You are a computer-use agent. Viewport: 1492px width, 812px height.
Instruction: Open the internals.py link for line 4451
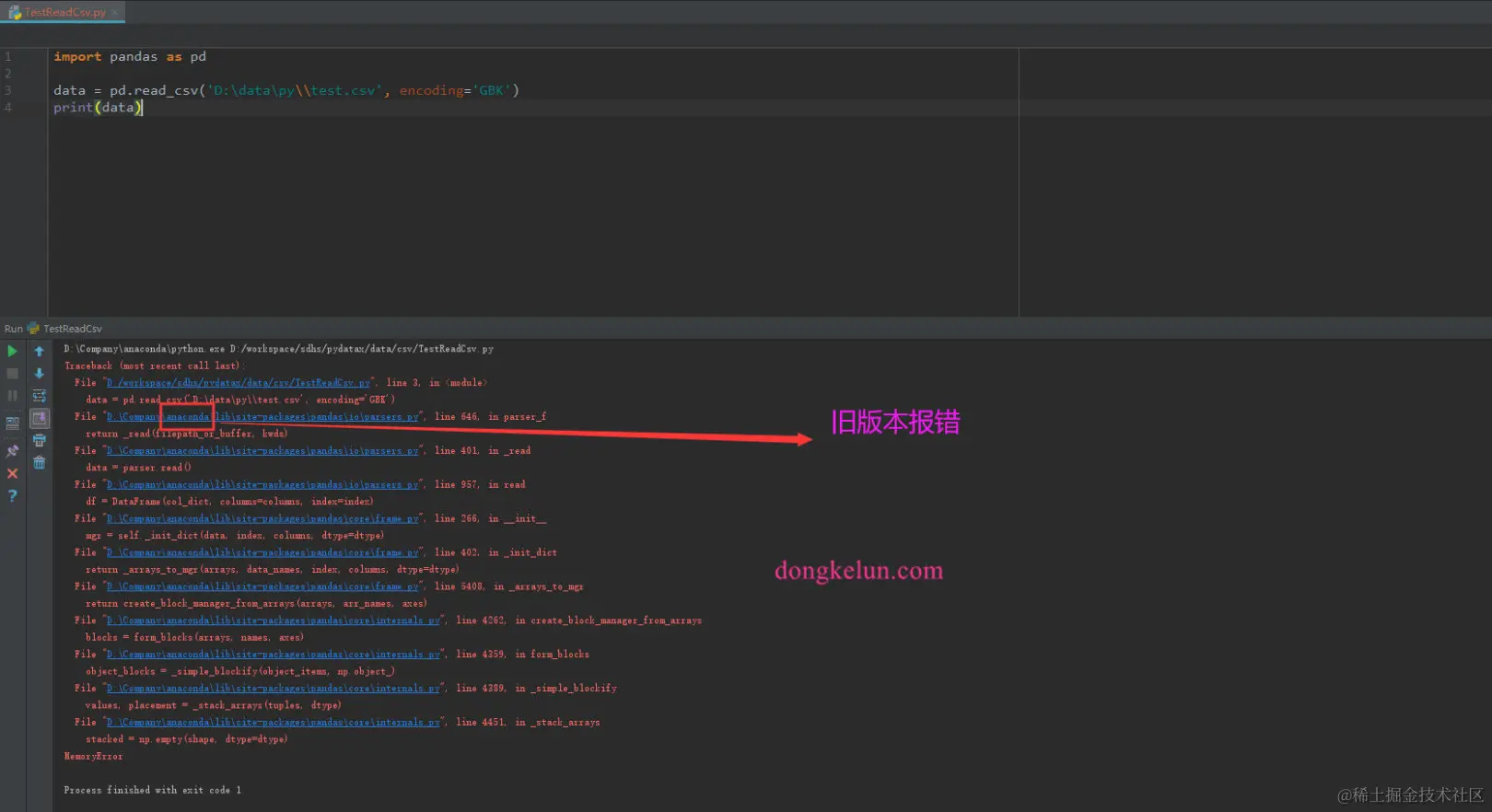274,723
